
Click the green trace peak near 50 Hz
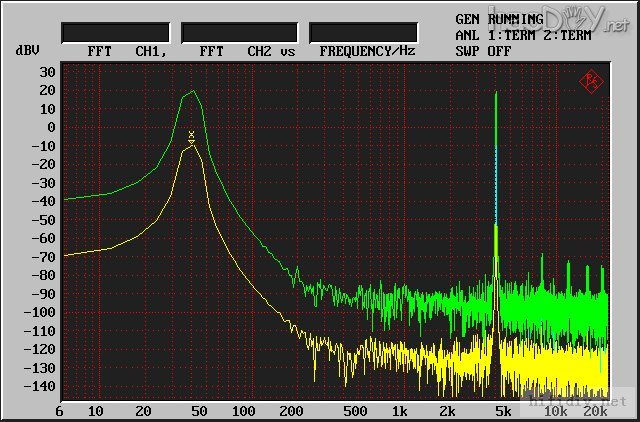click(192, 92)
